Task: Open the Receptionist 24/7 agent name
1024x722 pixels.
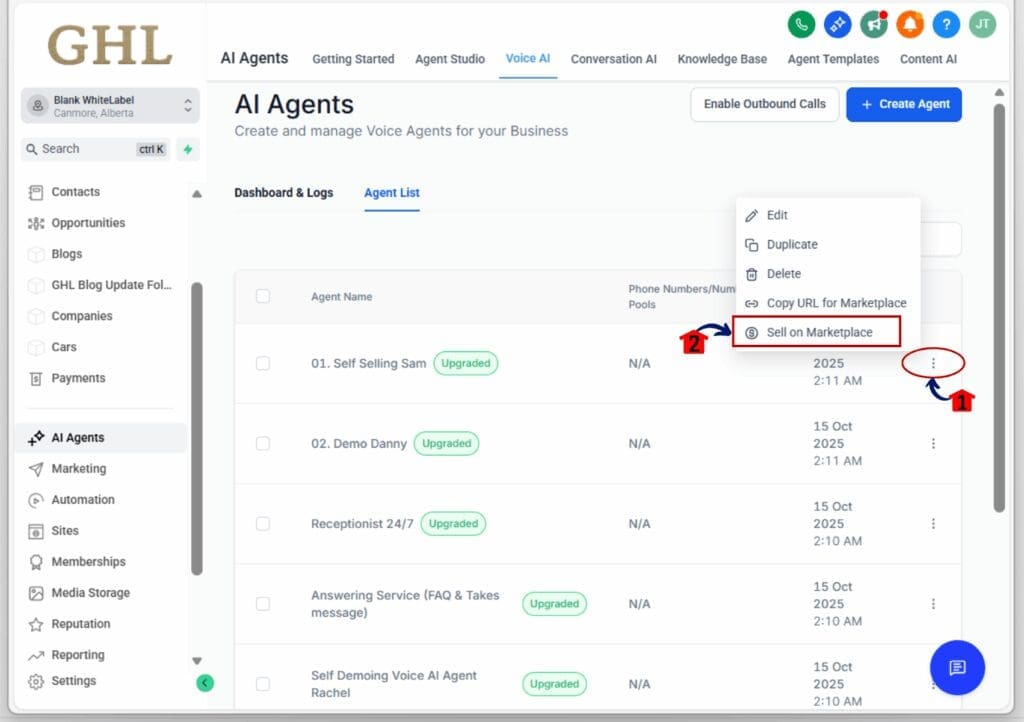Action: tap(362, 524)
